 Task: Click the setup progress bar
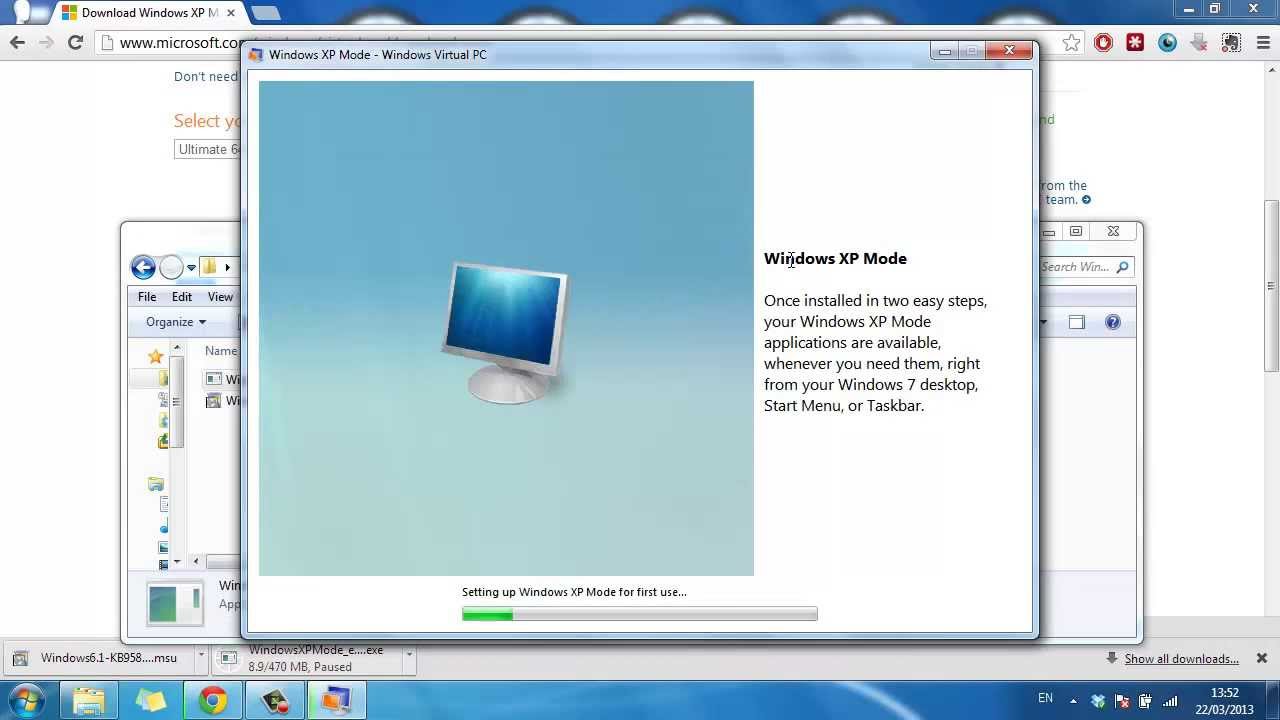(639, 614)
